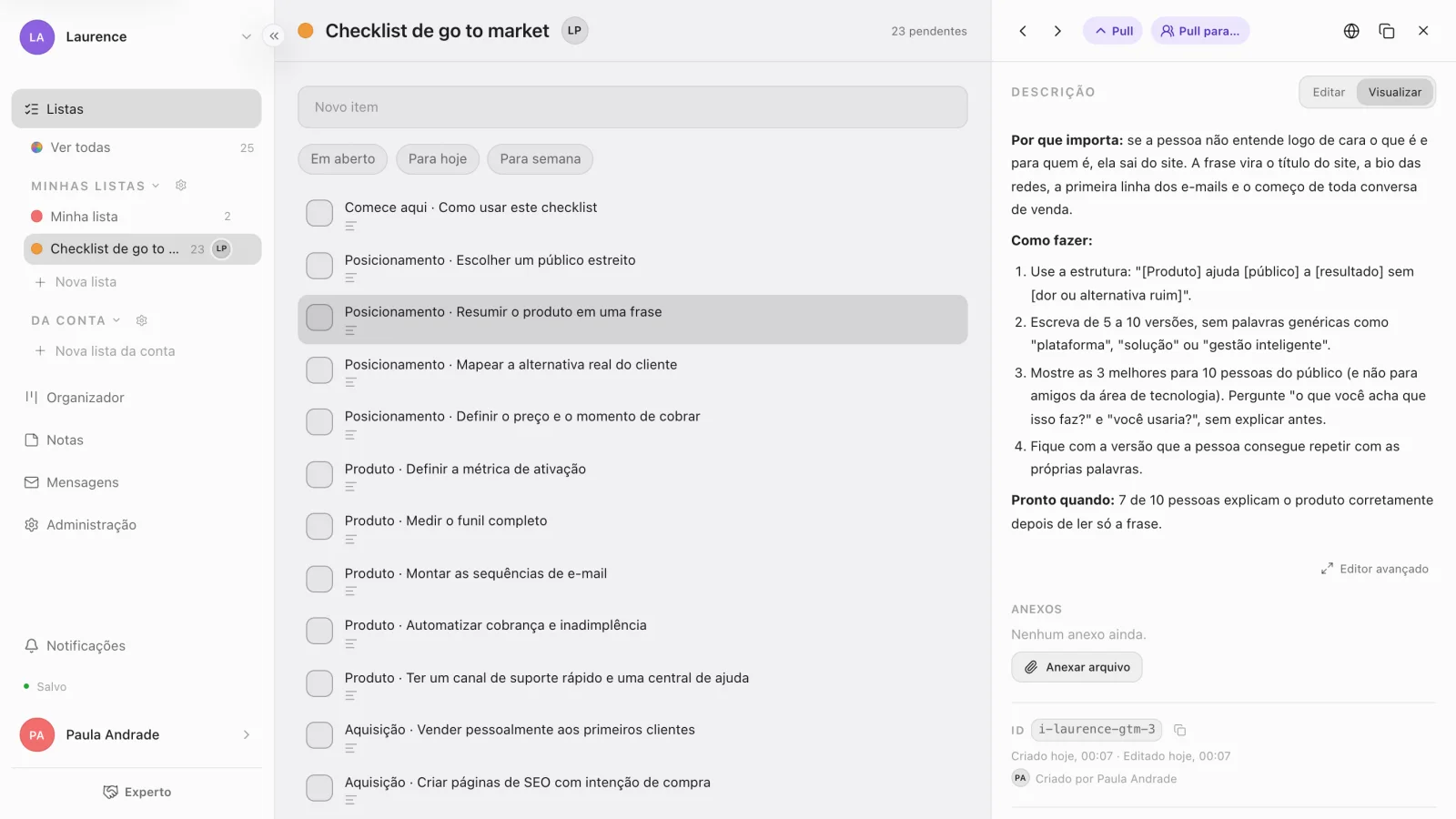Switch description to Editar mode
The width and height of the screenshot is (1456, 819).
pos(1329,92)
